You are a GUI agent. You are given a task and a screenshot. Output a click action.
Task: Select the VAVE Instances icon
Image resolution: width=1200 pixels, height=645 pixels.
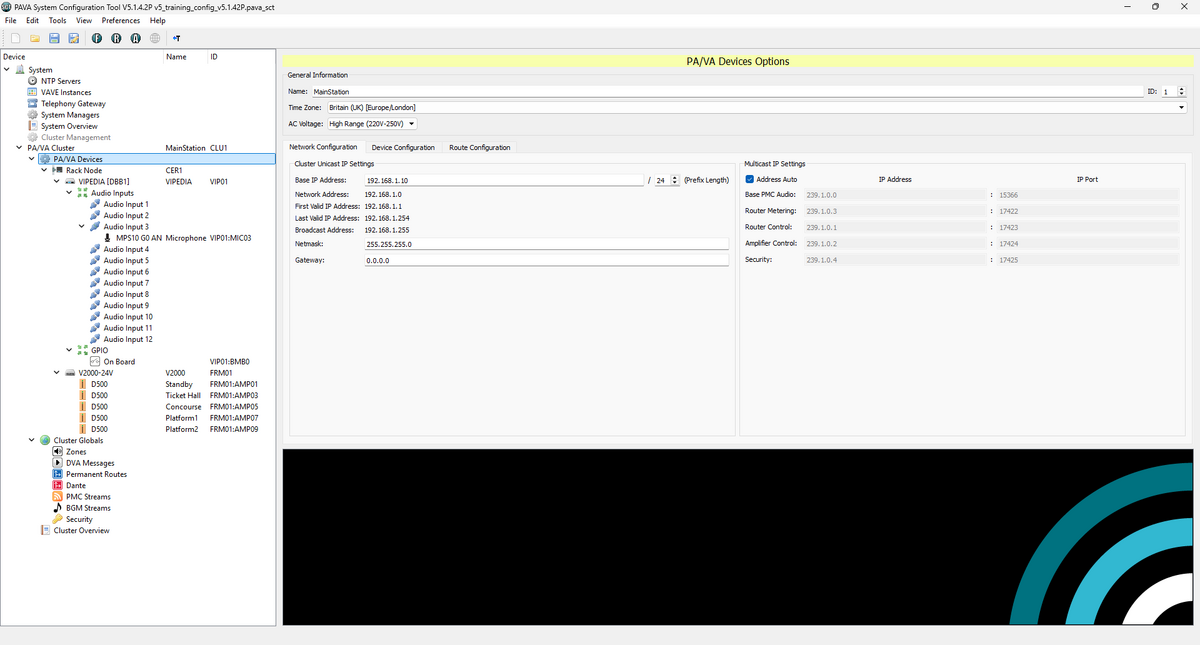(33, 92)
